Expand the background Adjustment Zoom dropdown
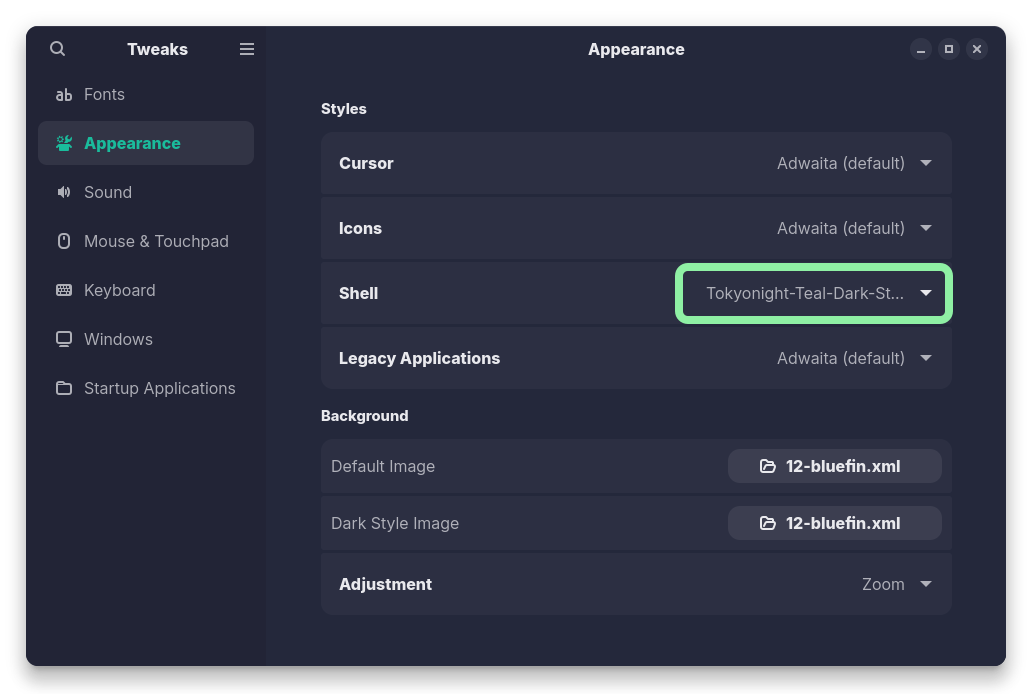Screen dimensions: 1031x694 [x=896, y=584]
